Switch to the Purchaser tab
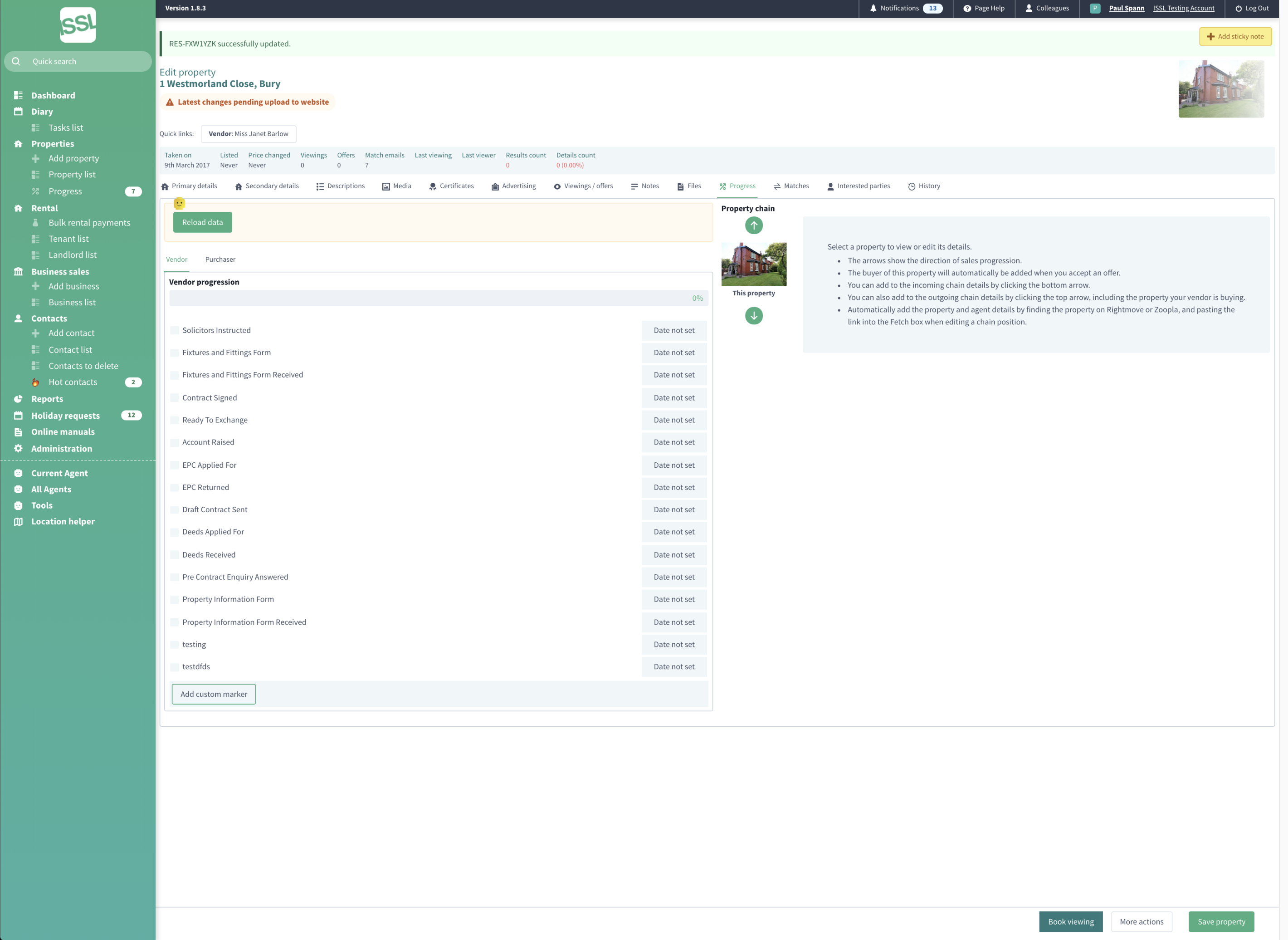1288x940 pixels. 220,259
